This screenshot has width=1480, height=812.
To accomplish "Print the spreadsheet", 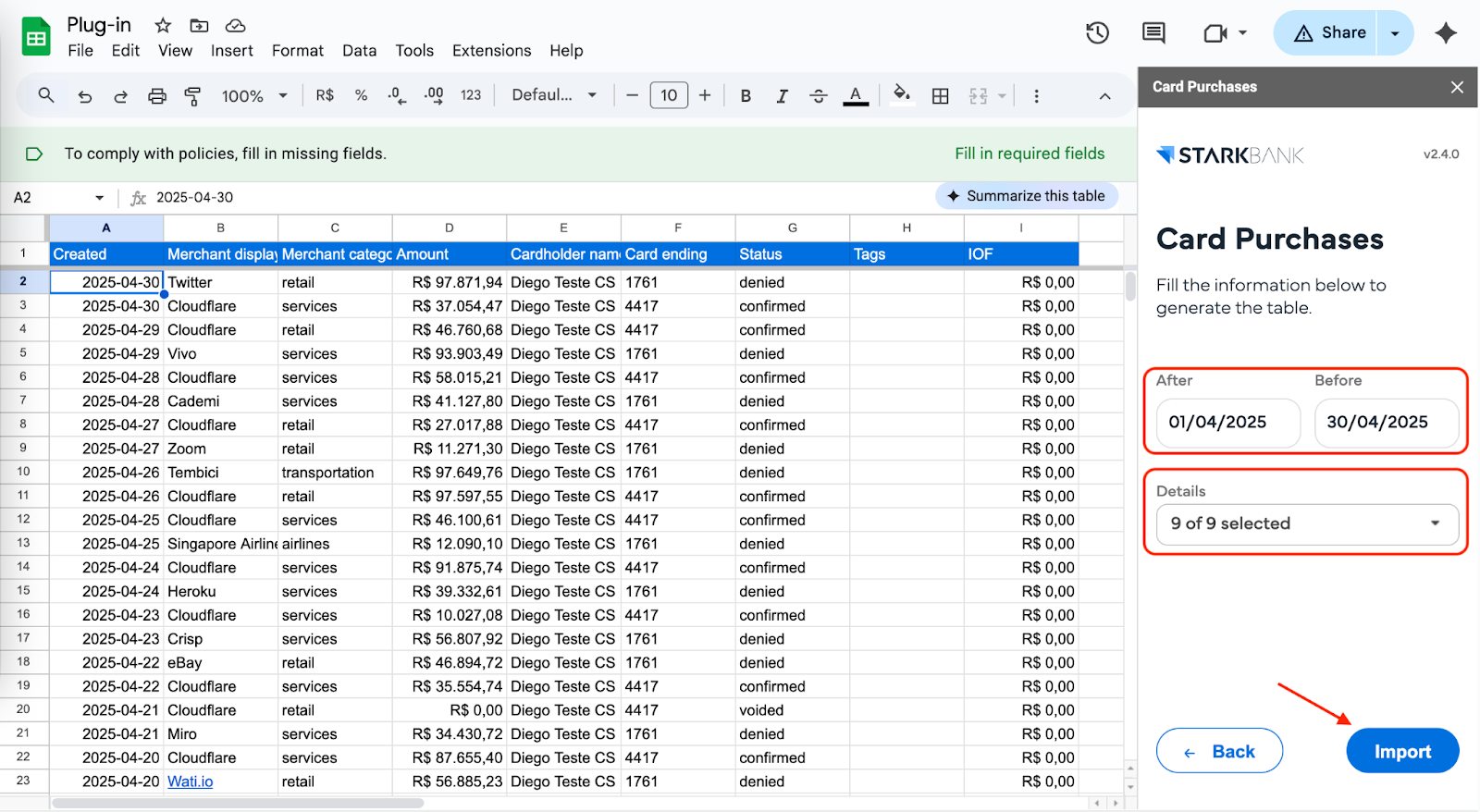I will point(157,96).
